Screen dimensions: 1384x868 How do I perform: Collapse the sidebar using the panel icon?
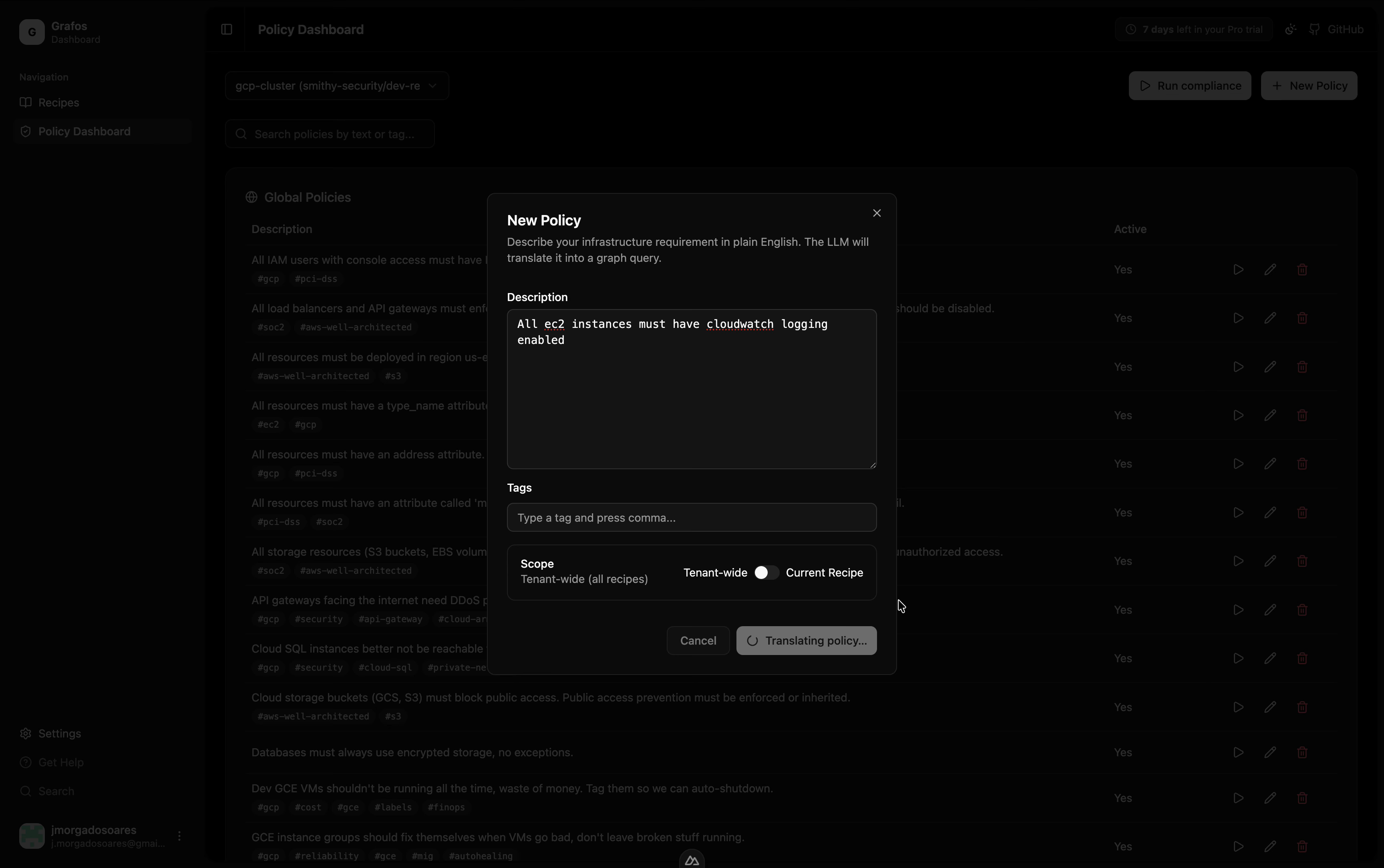click(x=226, y=29)
